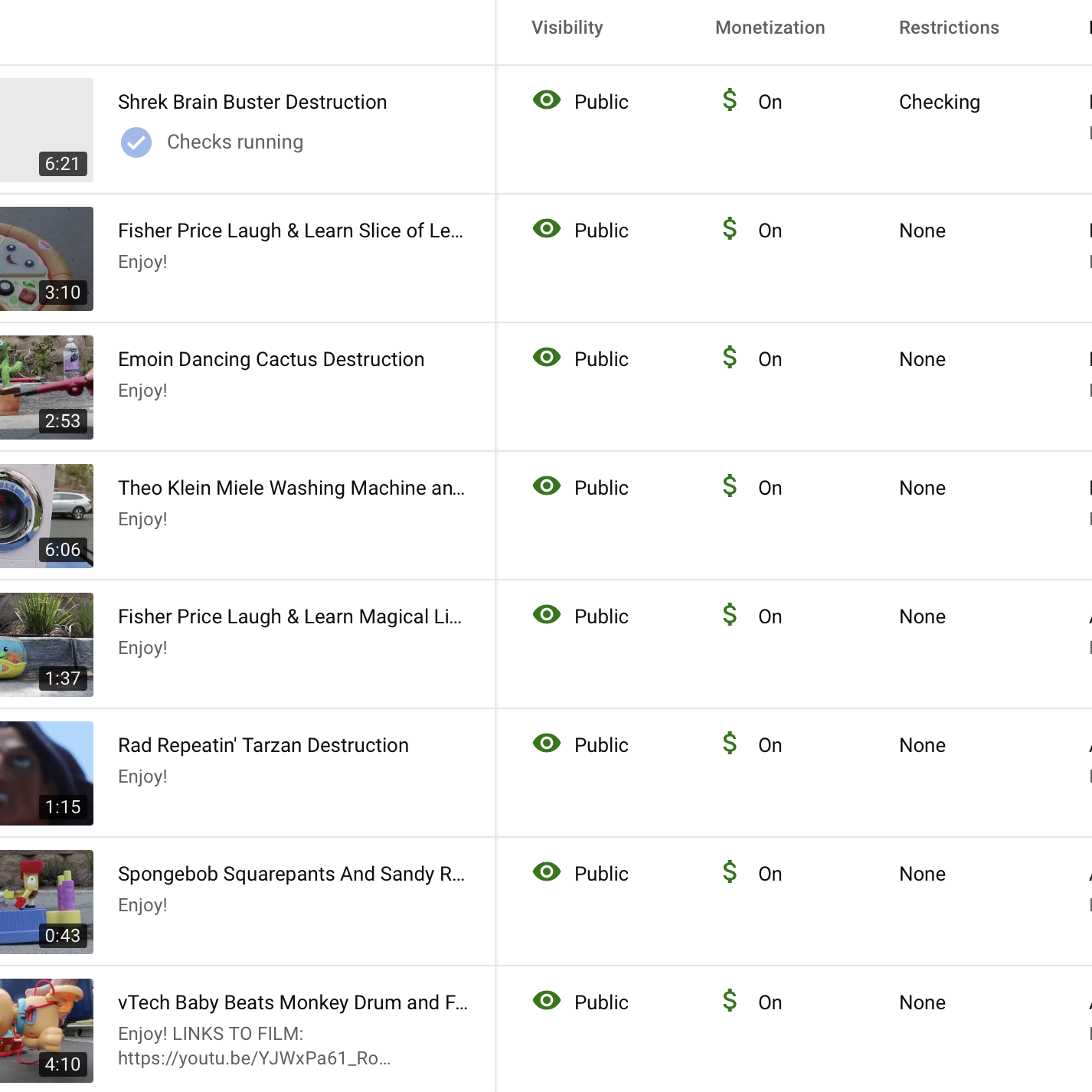This screenshot has height=1092, width=1092.
Task: Click the Checks running checkmark icon
Action: pos(136,142)
